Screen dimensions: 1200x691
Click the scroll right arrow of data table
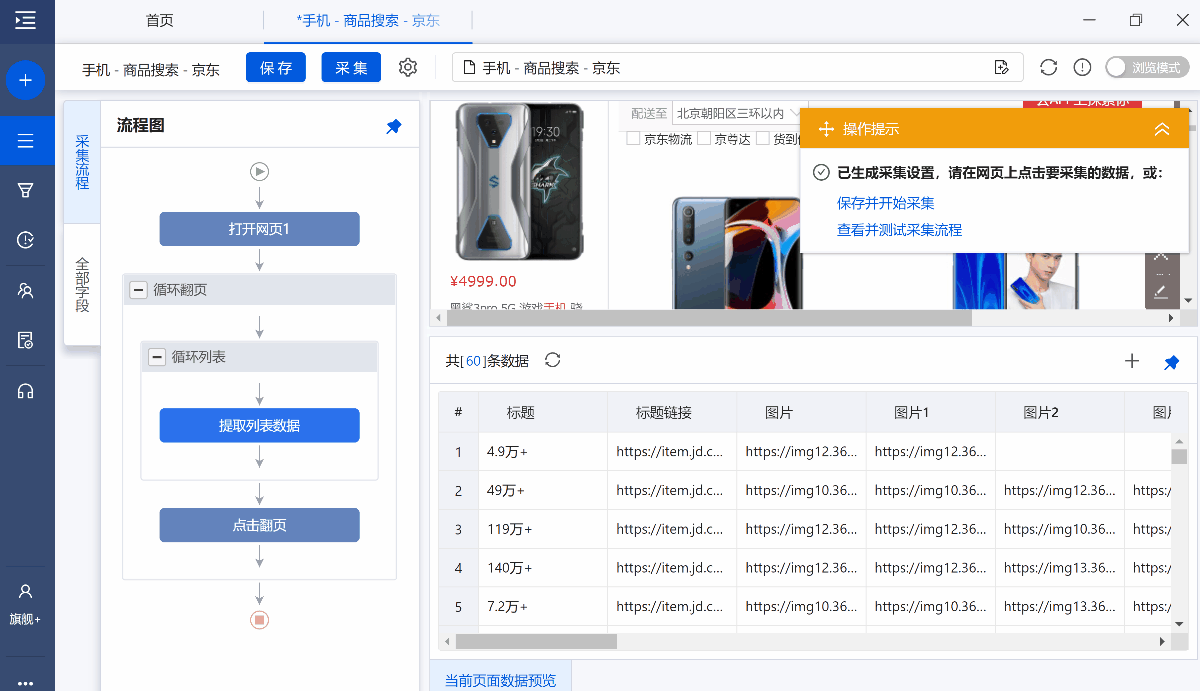pos(1162,641)
